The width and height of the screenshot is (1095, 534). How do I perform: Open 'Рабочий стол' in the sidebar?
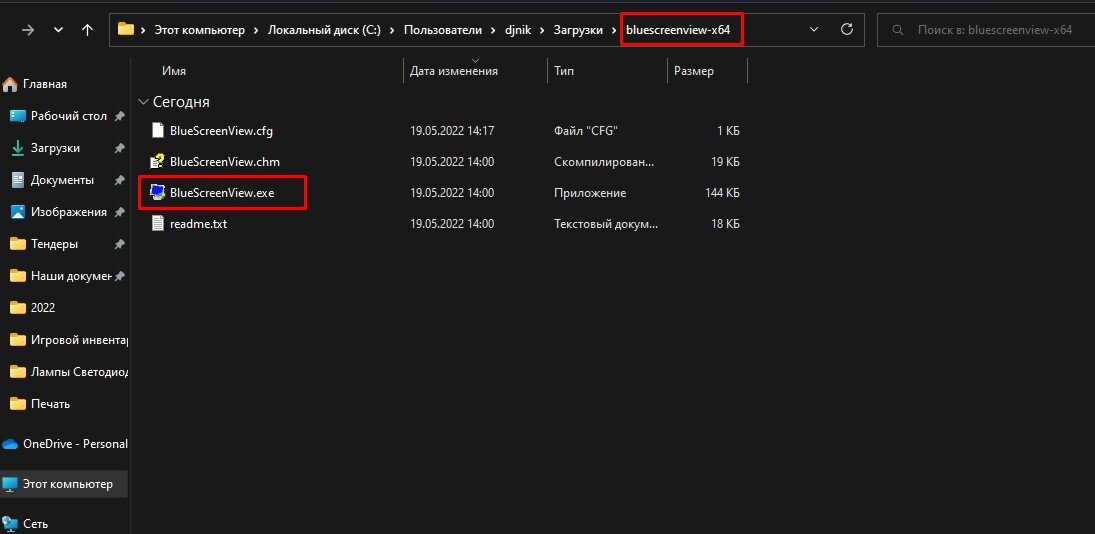click(x=68, y=116)
